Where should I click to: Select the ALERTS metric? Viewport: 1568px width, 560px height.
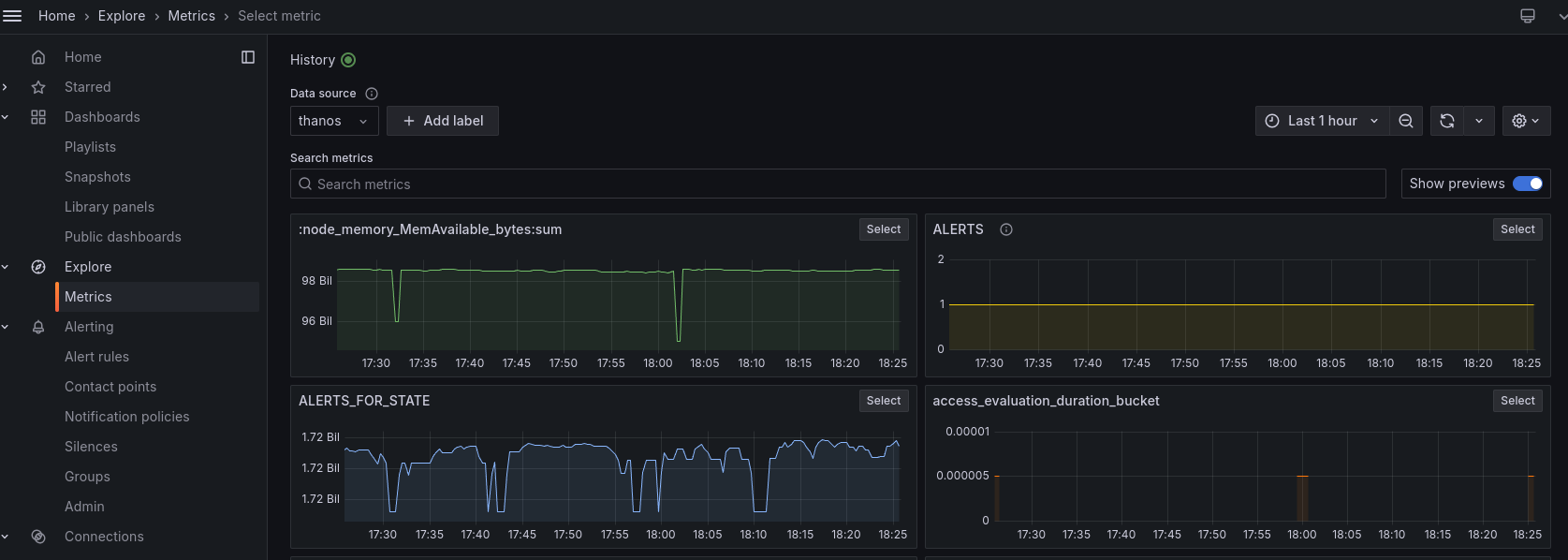(x=1517, y=229)
